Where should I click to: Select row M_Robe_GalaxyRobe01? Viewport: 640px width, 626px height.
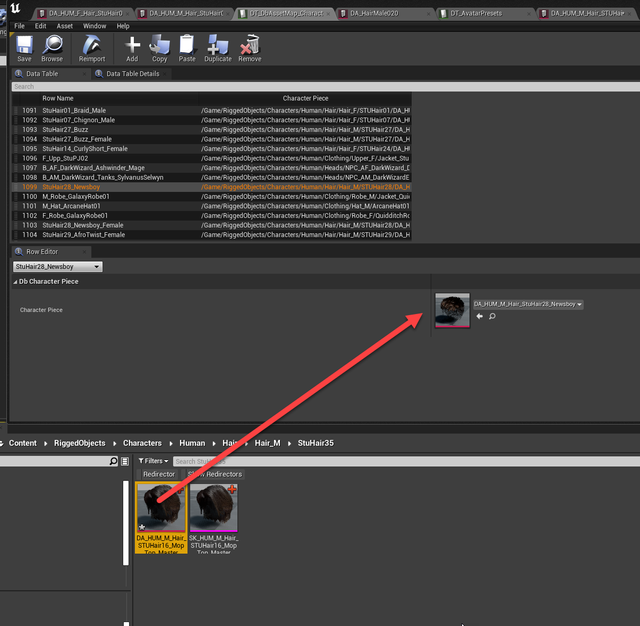click(x=211, y=197)
